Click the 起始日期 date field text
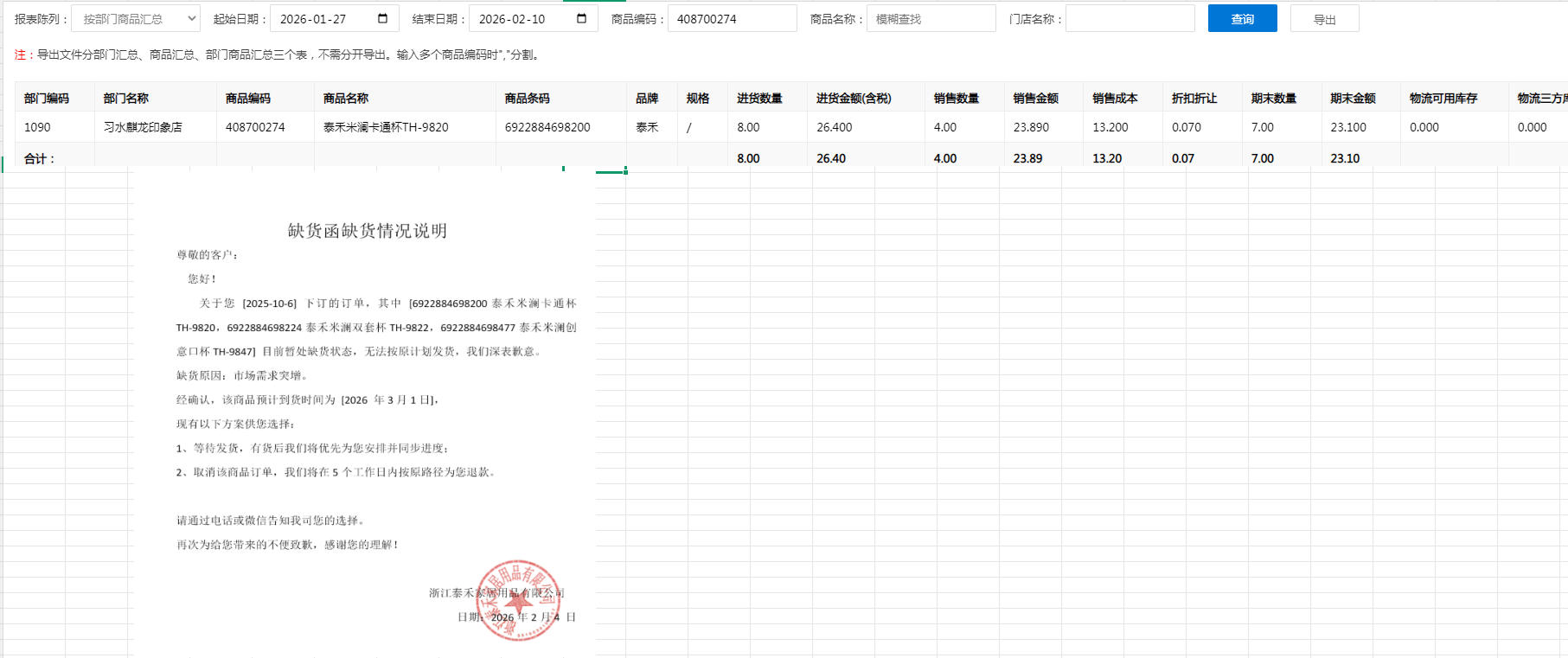Screen dimensions: 1568x658 point(313,19)
